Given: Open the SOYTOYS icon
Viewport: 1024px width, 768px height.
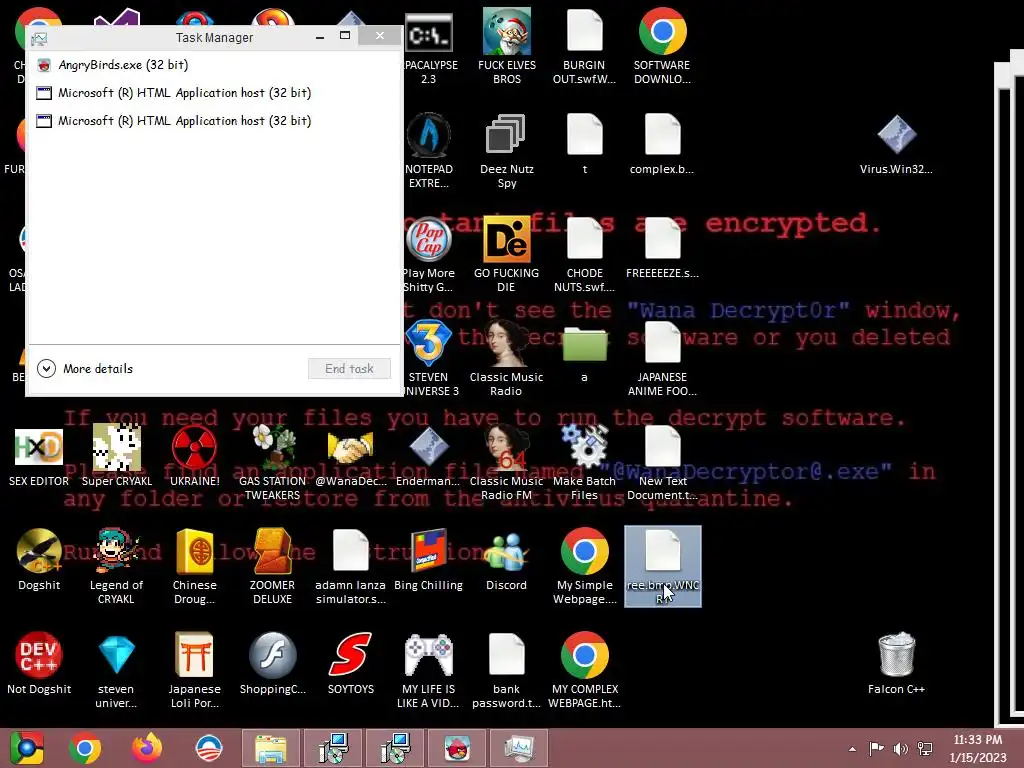Looking at the screenshot, I should coord(351,665).
